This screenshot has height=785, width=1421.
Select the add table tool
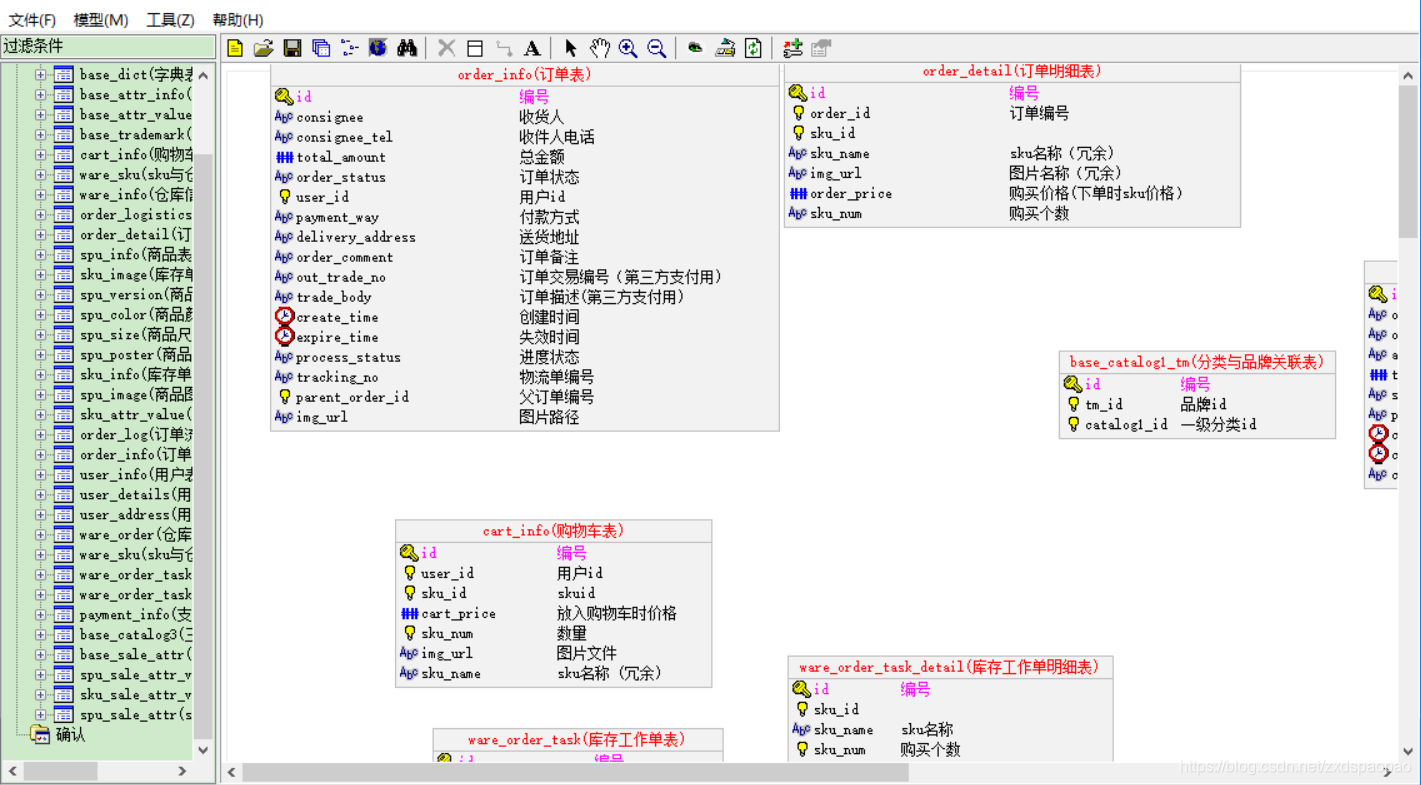pos(475,48)
